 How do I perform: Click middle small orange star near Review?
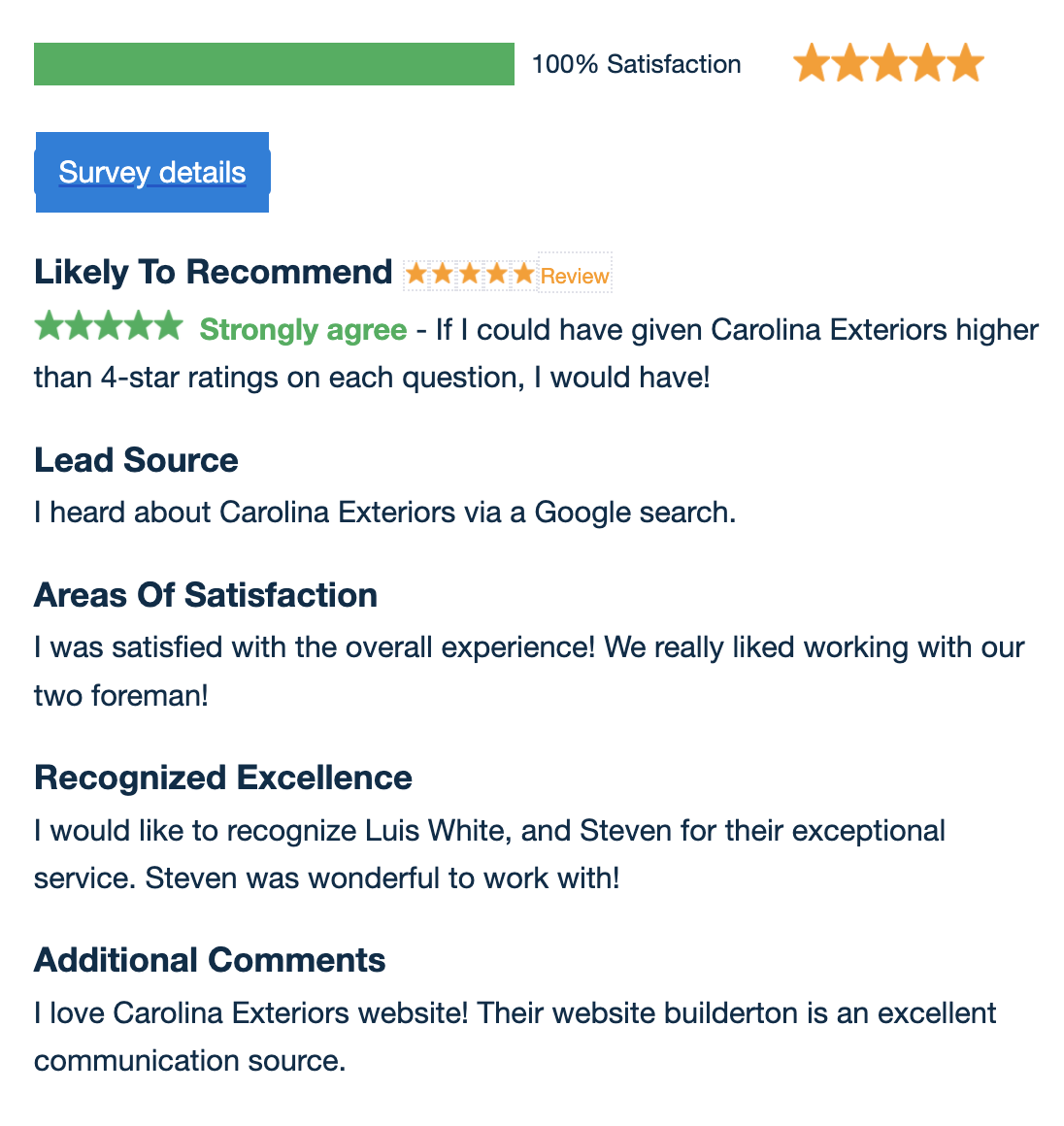click(x=470, y=274)
